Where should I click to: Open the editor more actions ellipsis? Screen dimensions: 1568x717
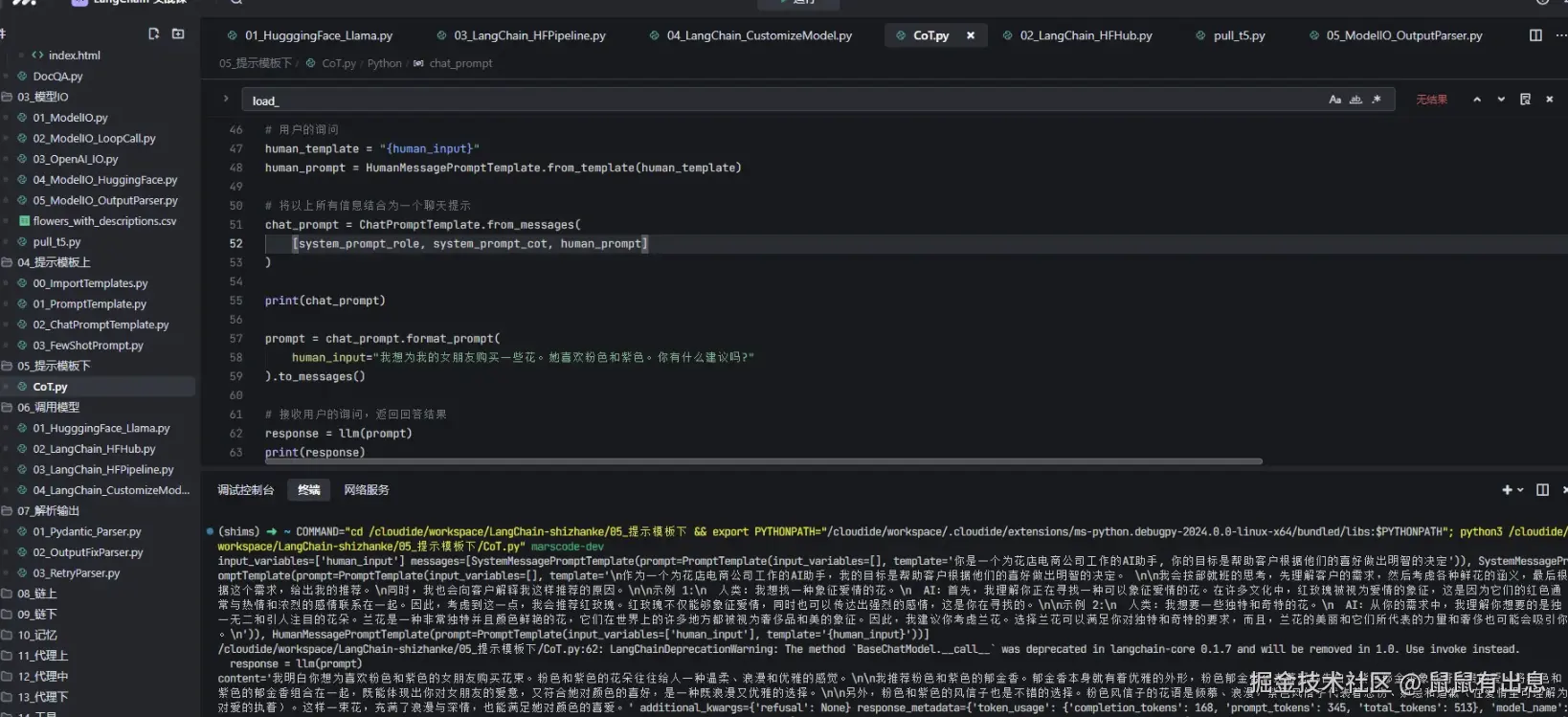1560,35
